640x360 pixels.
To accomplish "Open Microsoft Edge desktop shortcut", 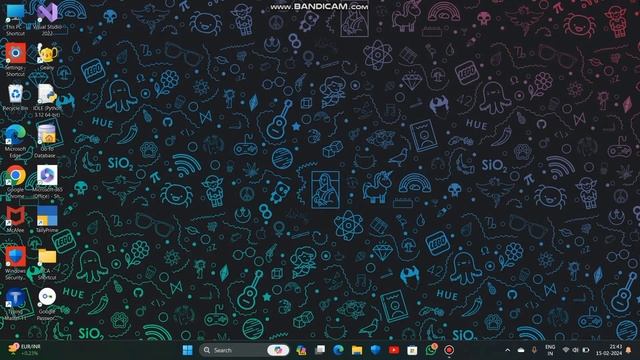I will click(x=16, y=141).
